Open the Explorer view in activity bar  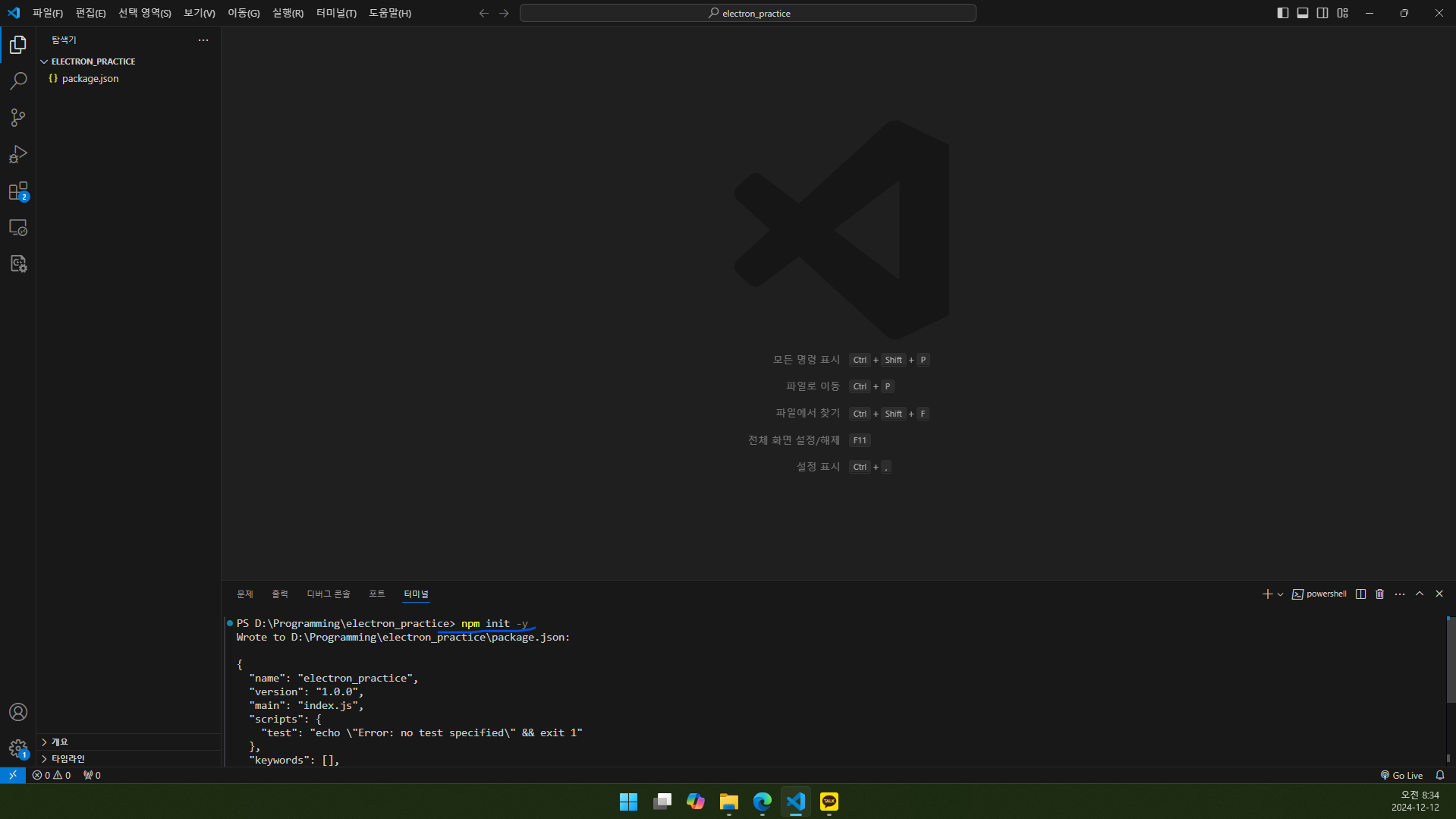18,45
